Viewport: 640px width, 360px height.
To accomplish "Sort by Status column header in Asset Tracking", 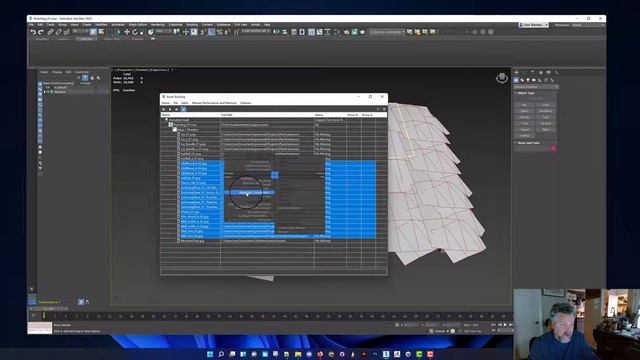I will point(330,115).
